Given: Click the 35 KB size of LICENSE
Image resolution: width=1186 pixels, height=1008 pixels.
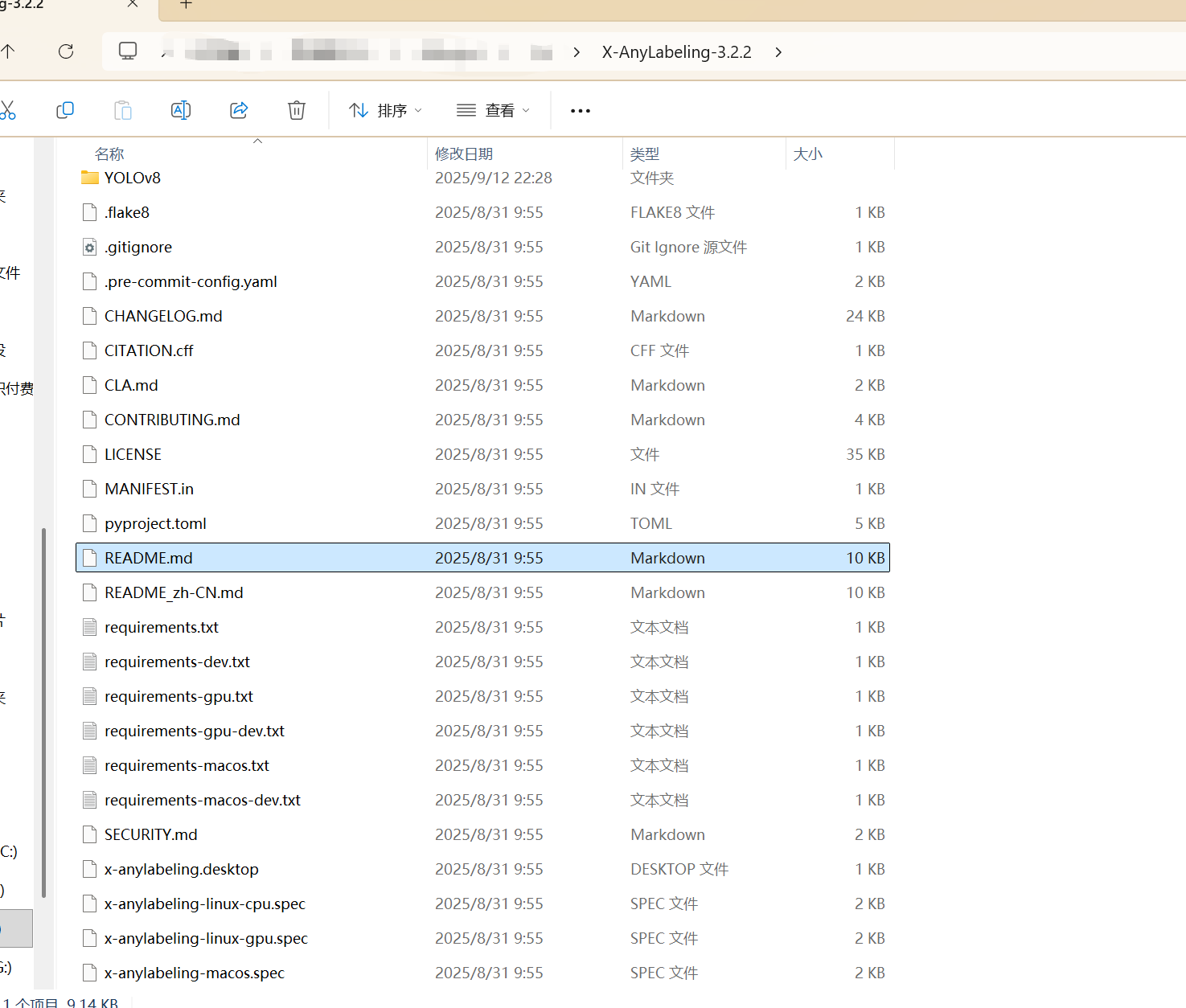Looking at the screenshot, I should pos(865,454).
